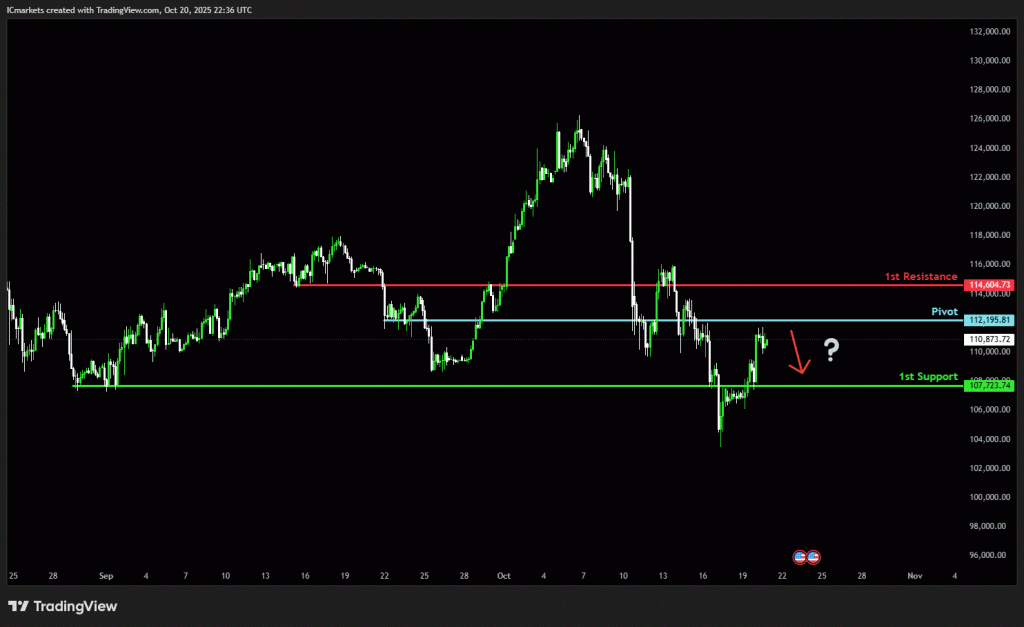Image resolution: width=1024 pixels, height=627 pixels.
Task: Open the right US economic event flag icon
Action: point(813,555)
